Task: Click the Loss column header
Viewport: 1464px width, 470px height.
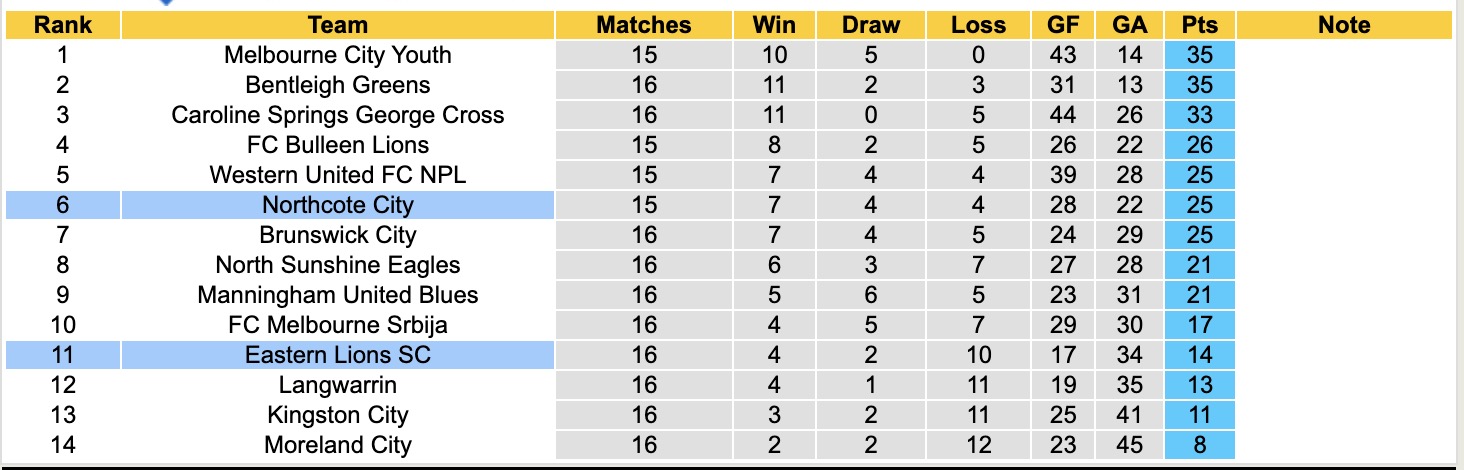Action: point(978,25)
